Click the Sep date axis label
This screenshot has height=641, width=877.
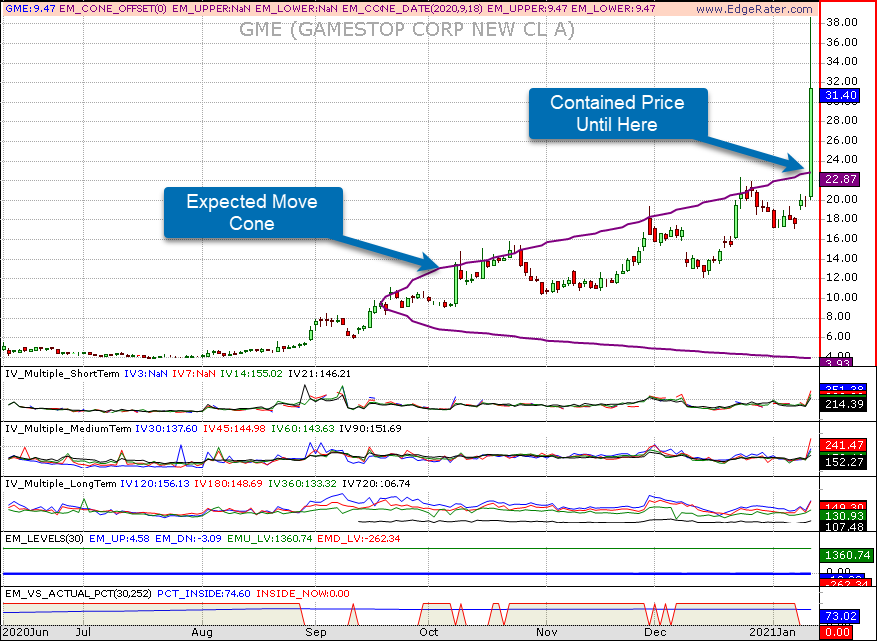click(316, 632)
